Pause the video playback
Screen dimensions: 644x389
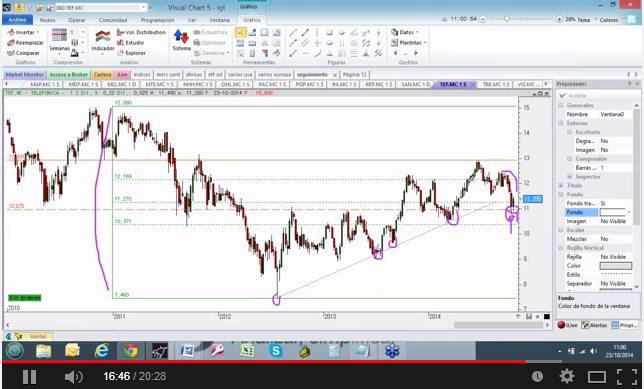click(x=29, y=376)
